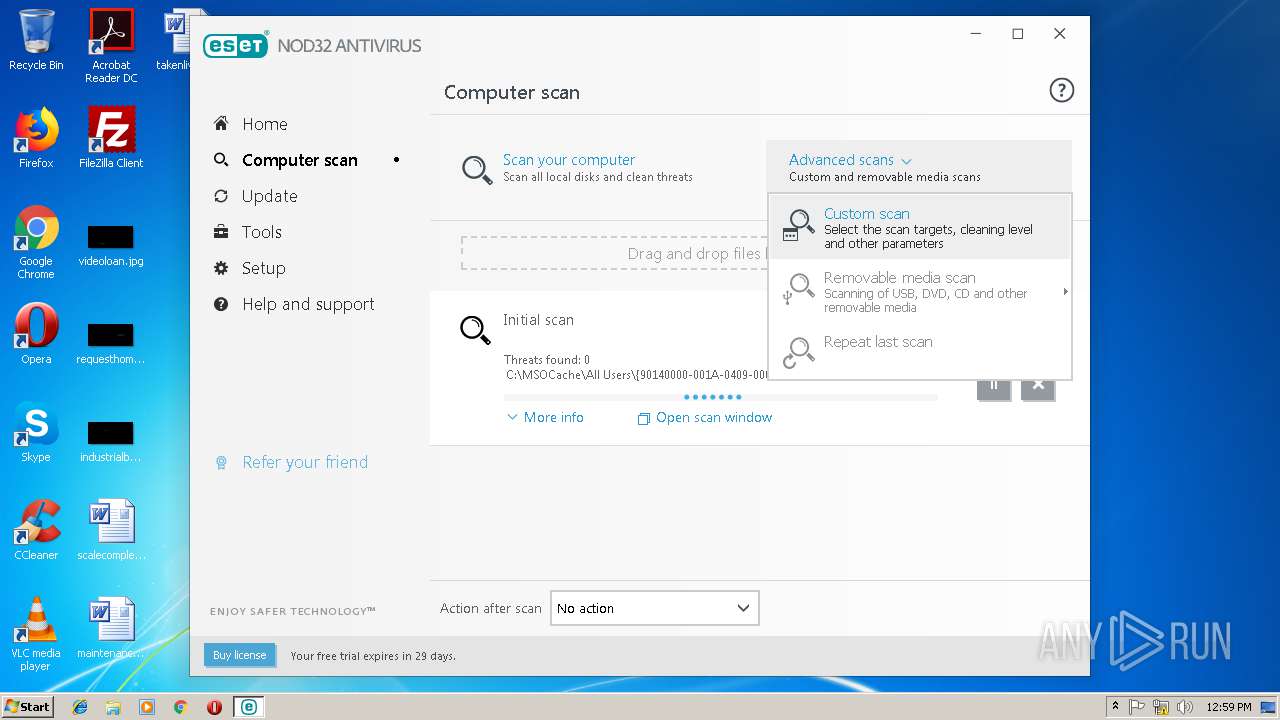The height and width of the screenshot is (720, 1280).
Task: Click the free trial expires text
Action: (373, 656)
